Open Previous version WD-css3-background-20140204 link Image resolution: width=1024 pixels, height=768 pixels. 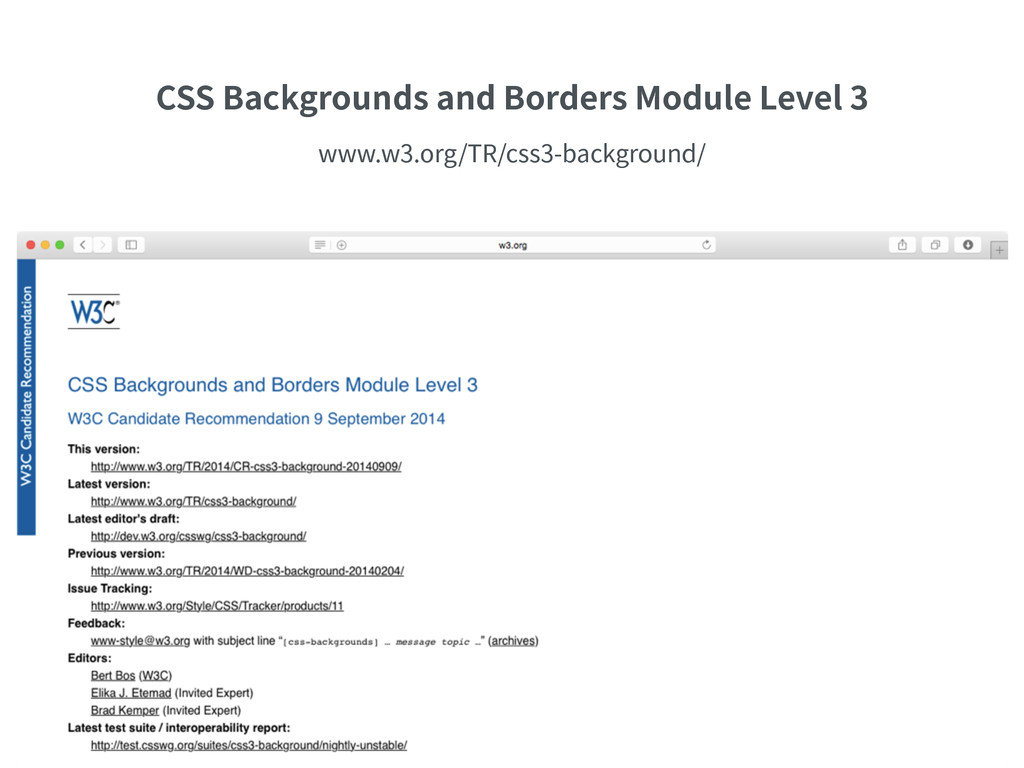point(248,571)
